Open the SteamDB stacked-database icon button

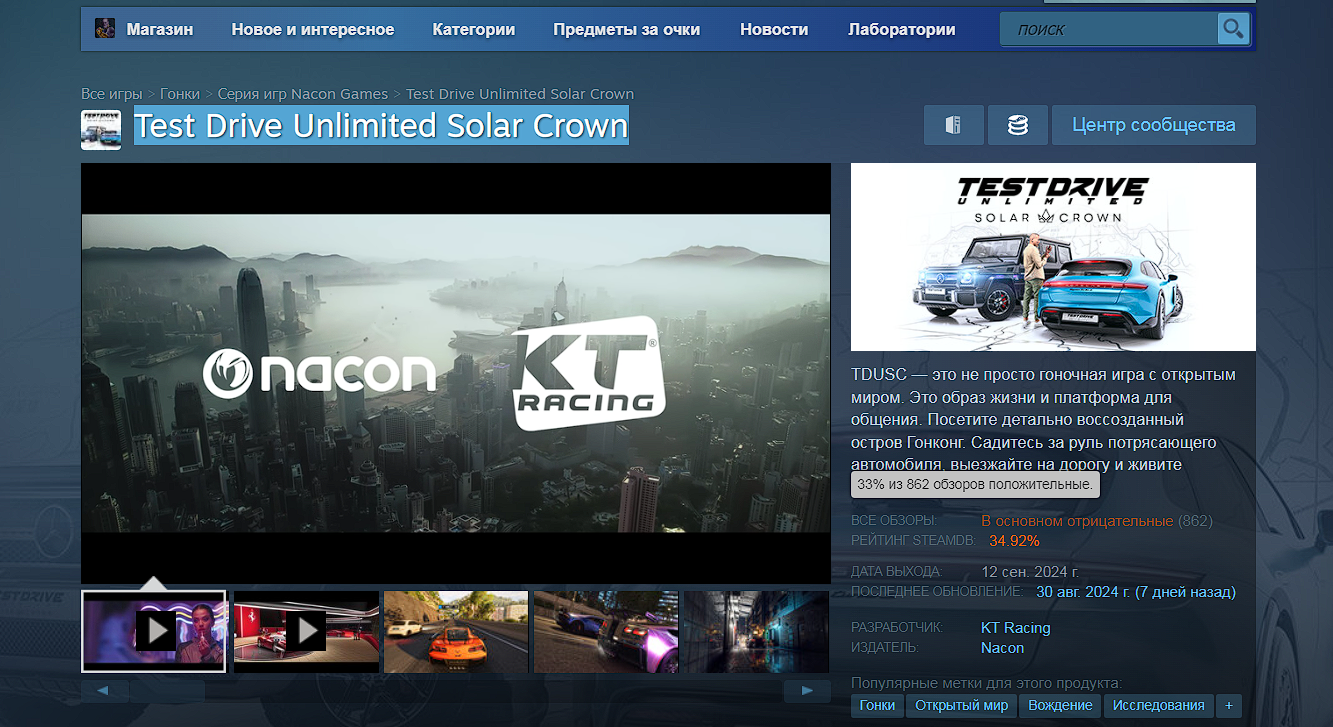click(x=1017, y=124)
